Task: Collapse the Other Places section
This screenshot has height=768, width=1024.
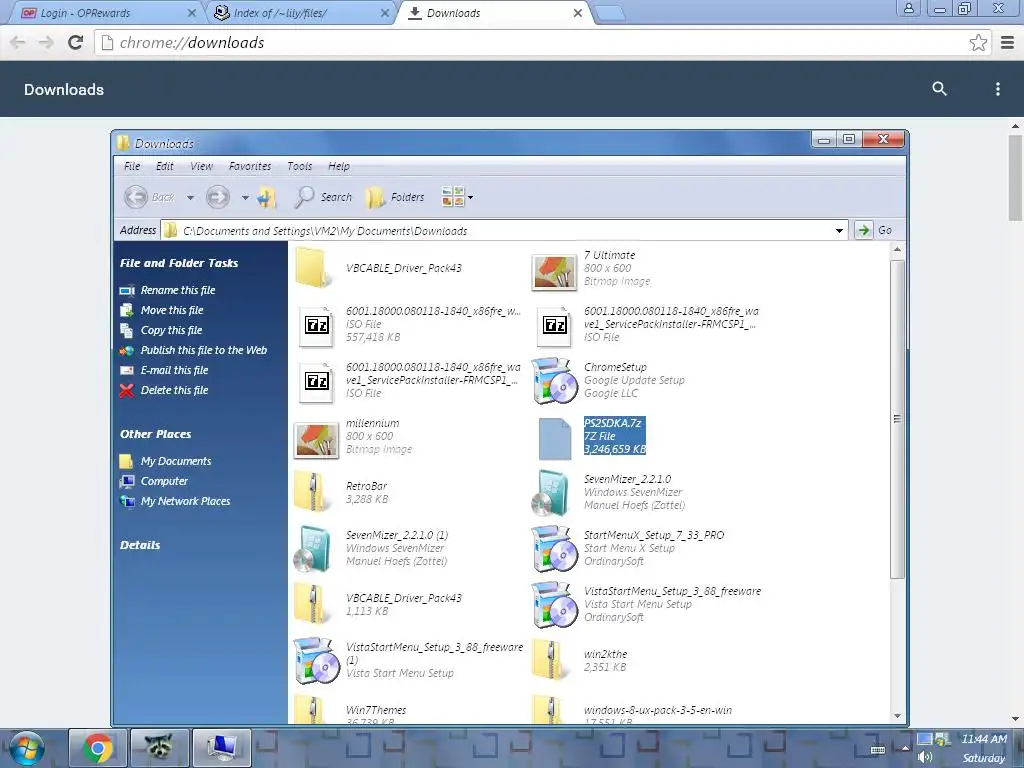Action: pos(155,434)
